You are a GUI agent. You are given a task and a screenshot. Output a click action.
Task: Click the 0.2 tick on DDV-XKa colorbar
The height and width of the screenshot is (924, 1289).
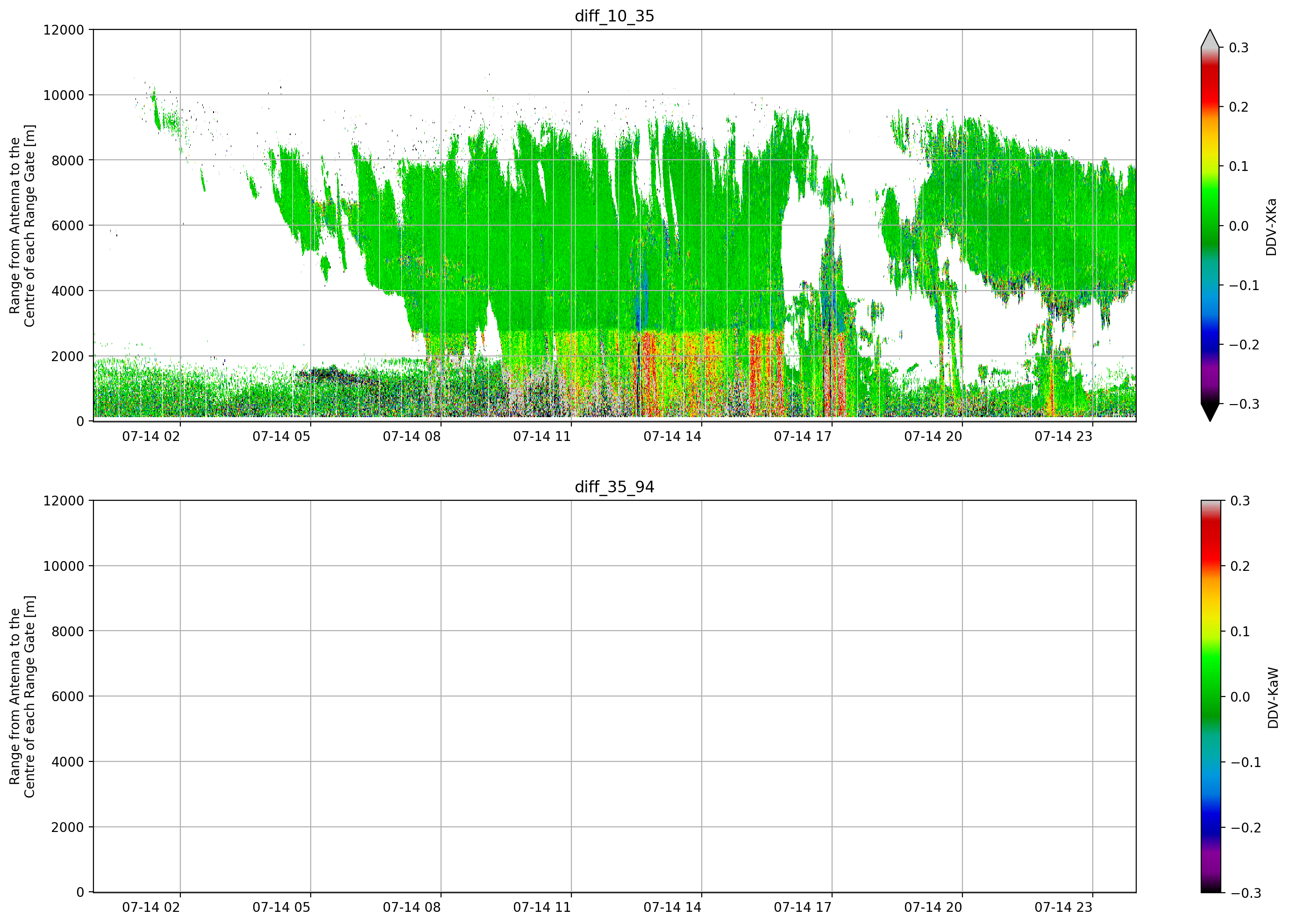(x=1239, y=107)
